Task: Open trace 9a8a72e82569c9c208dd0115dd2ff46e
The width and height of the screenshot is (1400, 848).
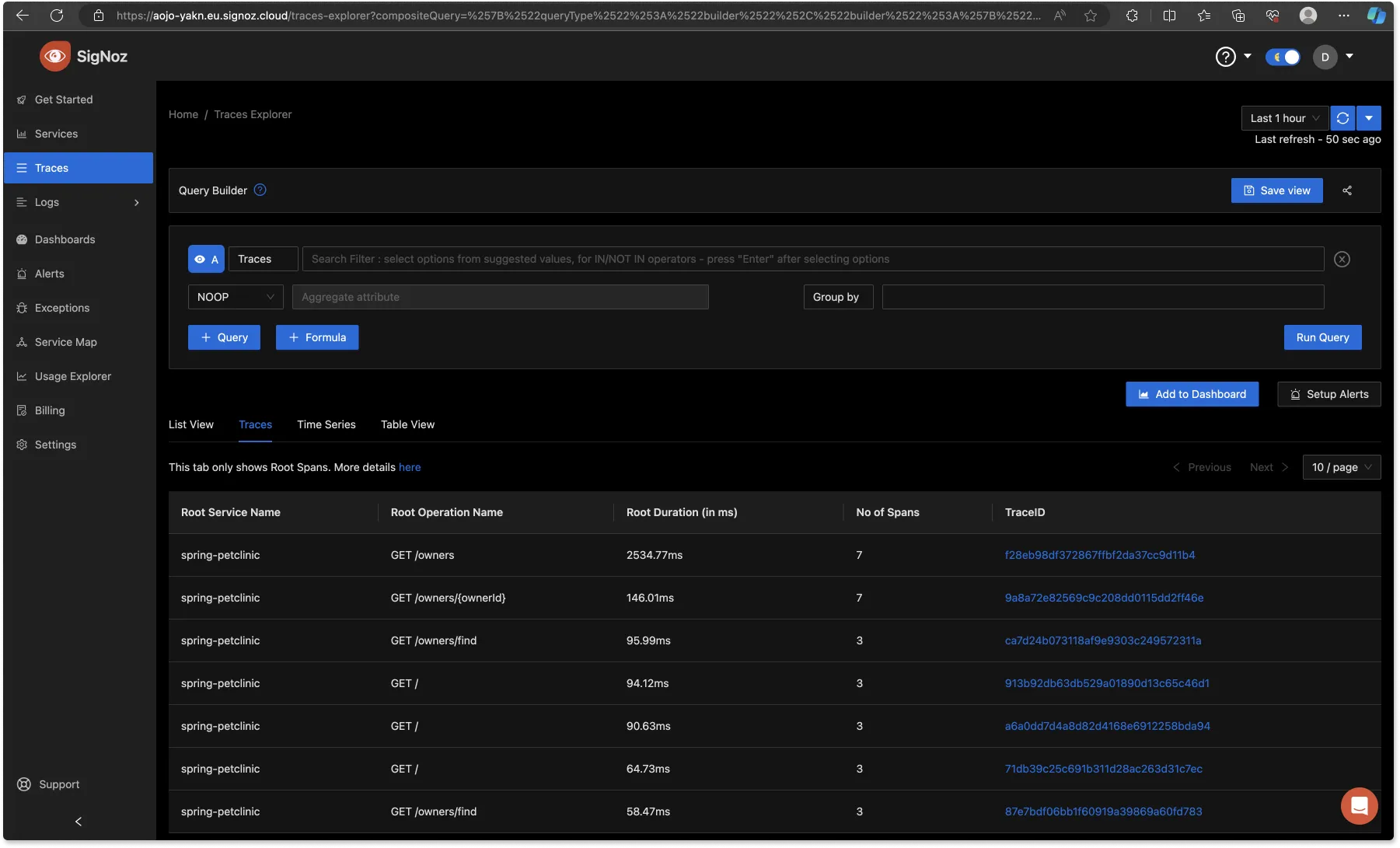Action: 1104,598
